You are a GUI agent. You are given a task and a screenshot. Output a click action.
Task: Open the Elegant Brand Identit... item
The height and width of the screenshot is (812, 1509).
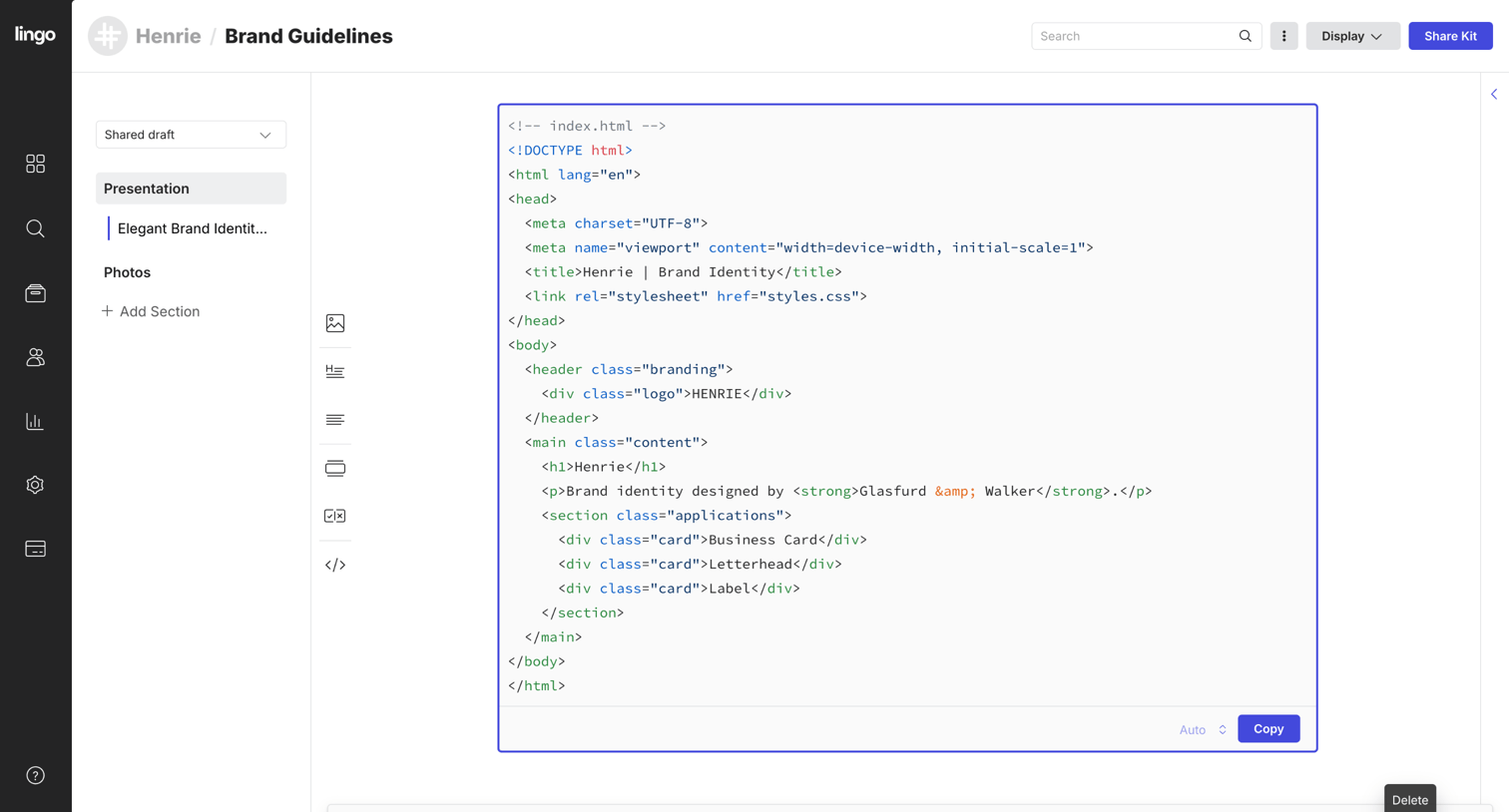193,228
